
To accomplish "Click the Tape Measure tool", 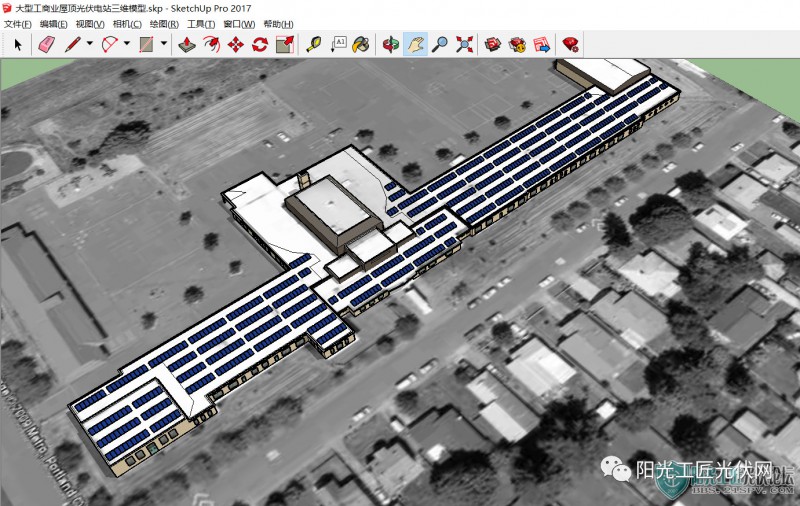I will coord(313,44).
